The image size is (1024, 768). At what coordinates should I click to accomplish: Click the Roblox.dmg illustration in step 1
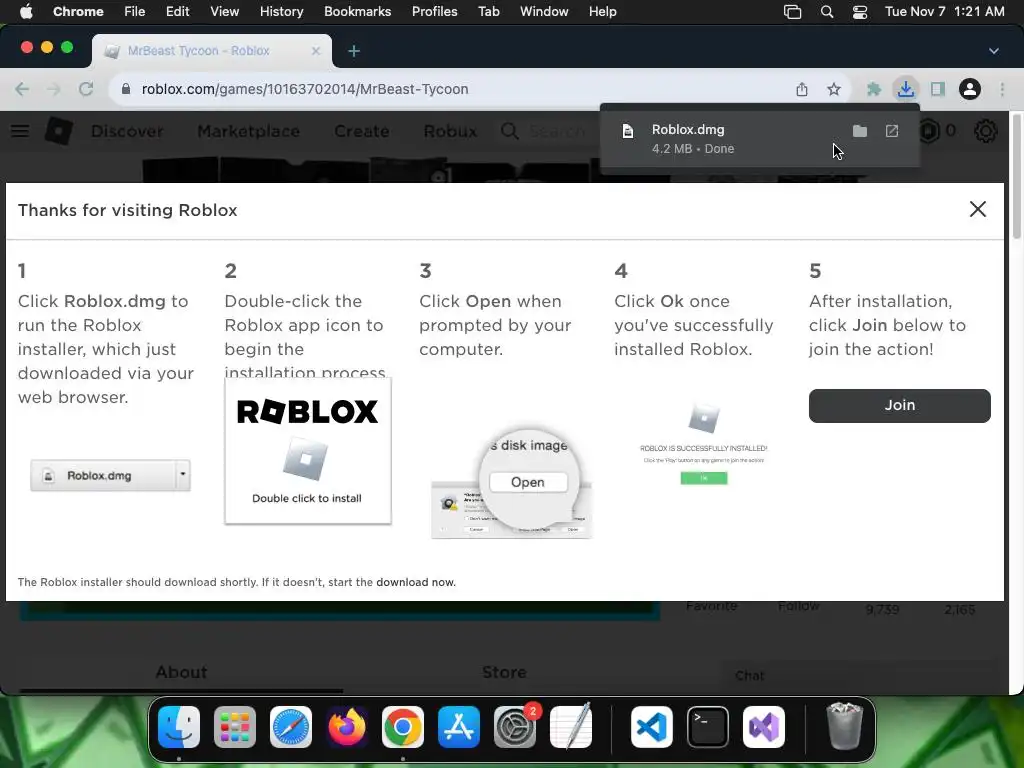click(110, 475)
